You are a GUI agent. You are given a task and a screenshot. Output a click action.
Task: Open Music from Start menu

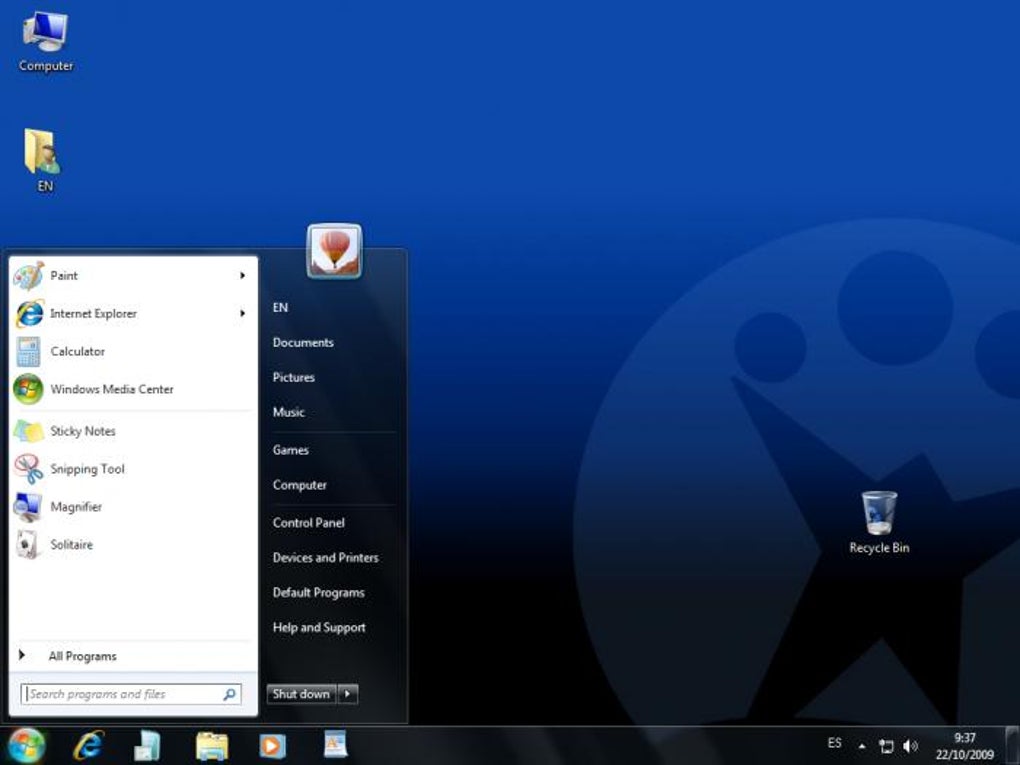tap(288, 412)
